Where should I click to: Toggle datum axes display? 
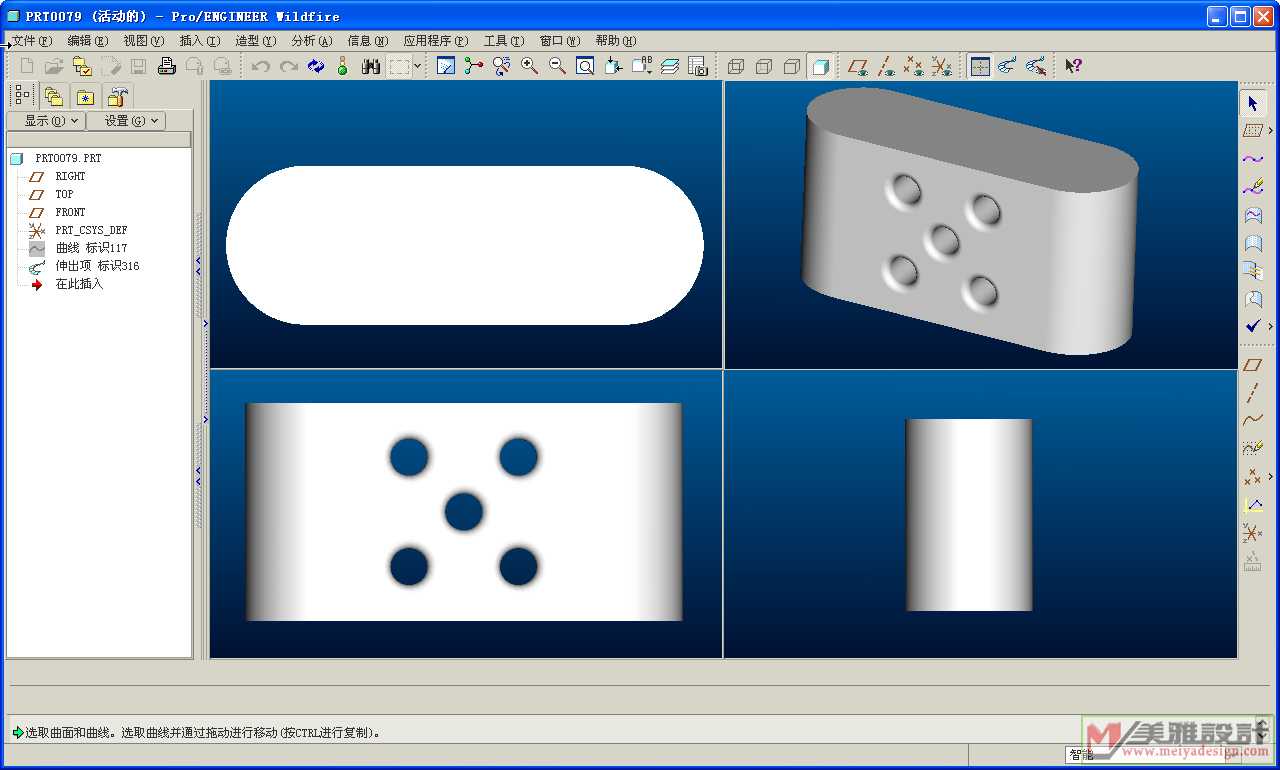pyautogui.click(x=886, y=66)
